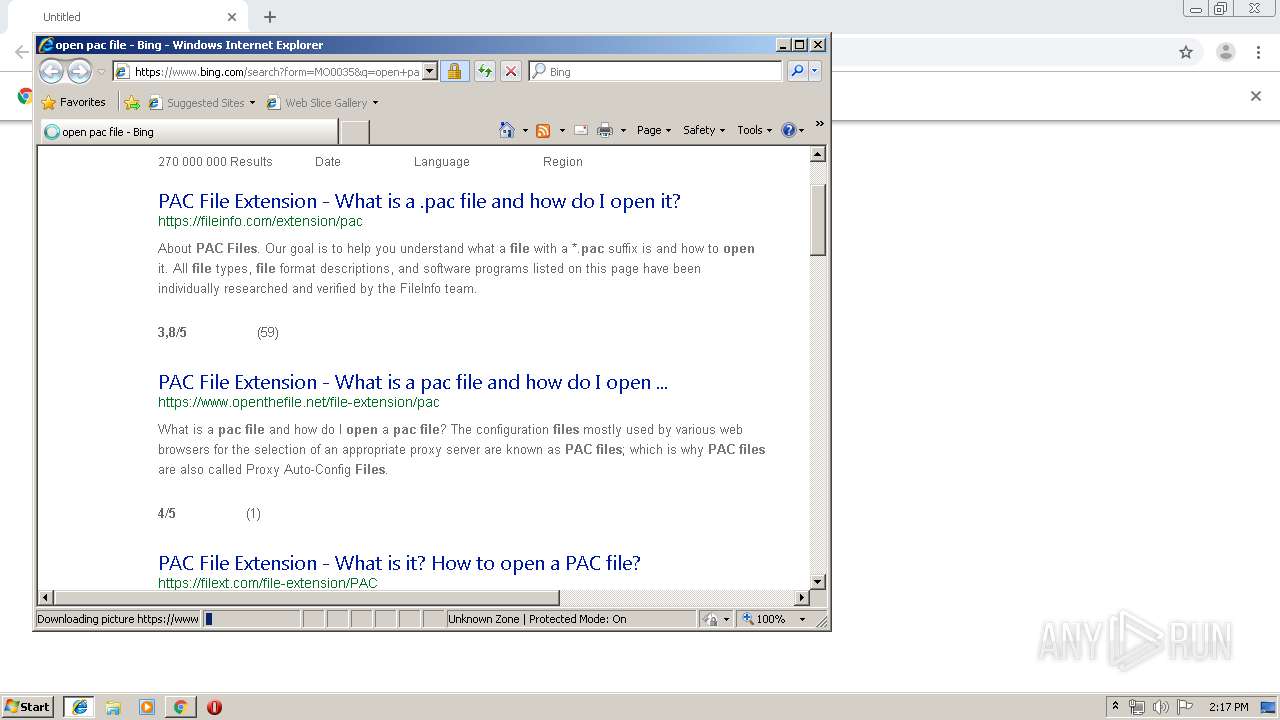Image resolution: width=1280 pixels, height=720 pixels.
Task: Expand the zoom level dropdown arrow
Action: tap(802, 619)
